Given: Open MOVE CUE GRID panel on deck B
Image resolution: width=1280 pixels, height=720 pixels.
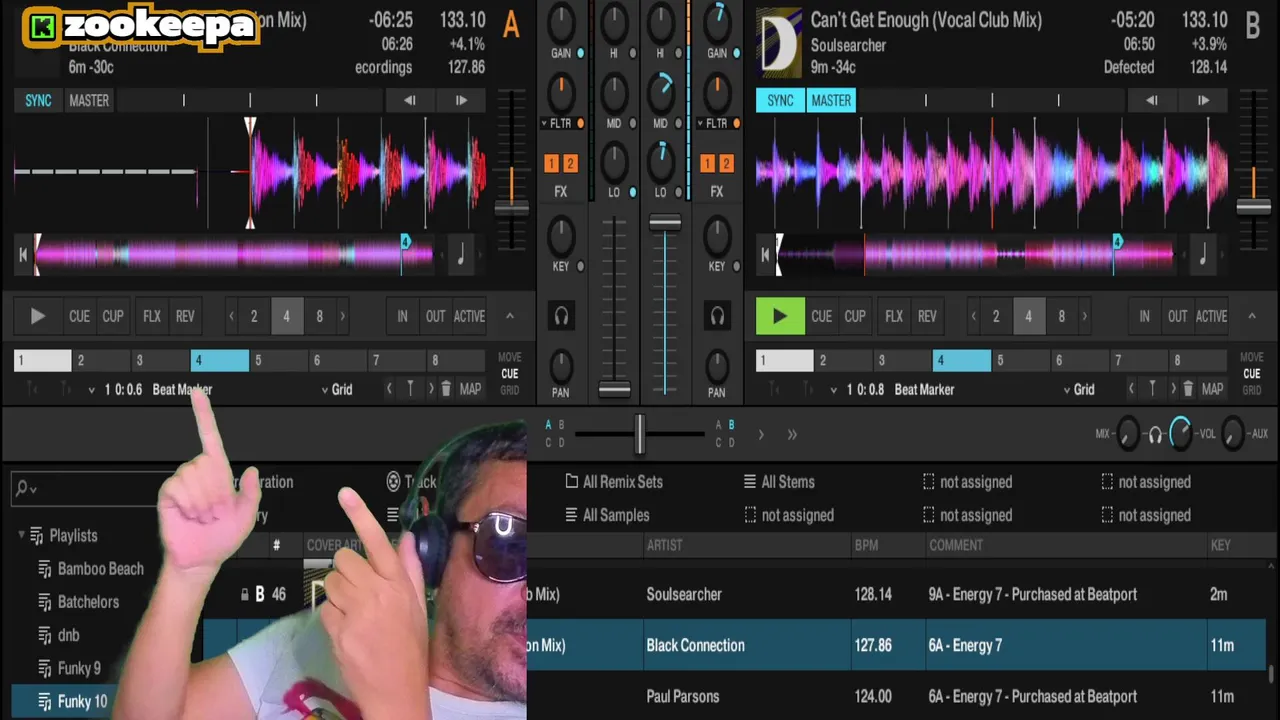Looking at the screenshot, I should point(1252,373).
